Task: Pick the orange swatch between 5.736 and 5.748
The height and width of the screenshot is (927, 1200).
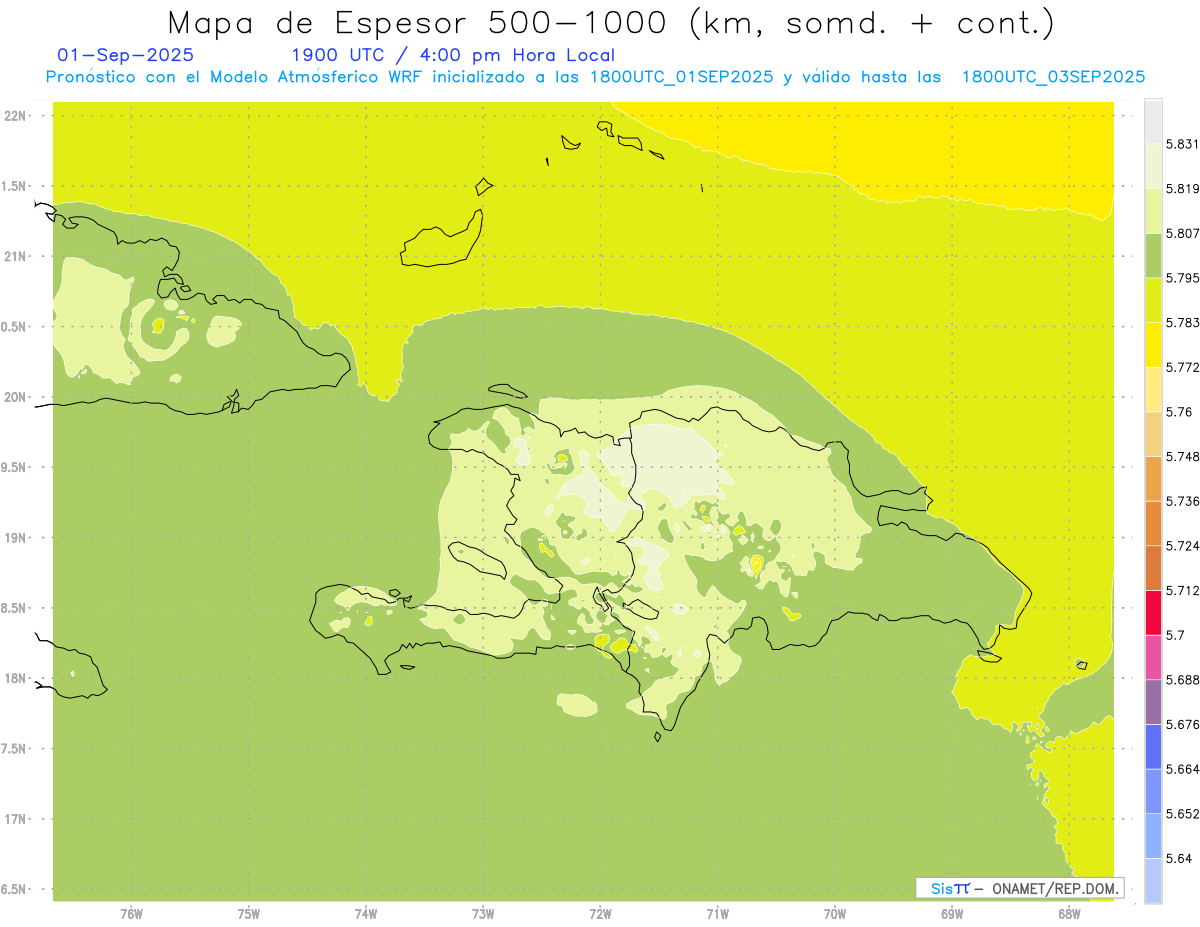Action: click(x=1153, y=478)
